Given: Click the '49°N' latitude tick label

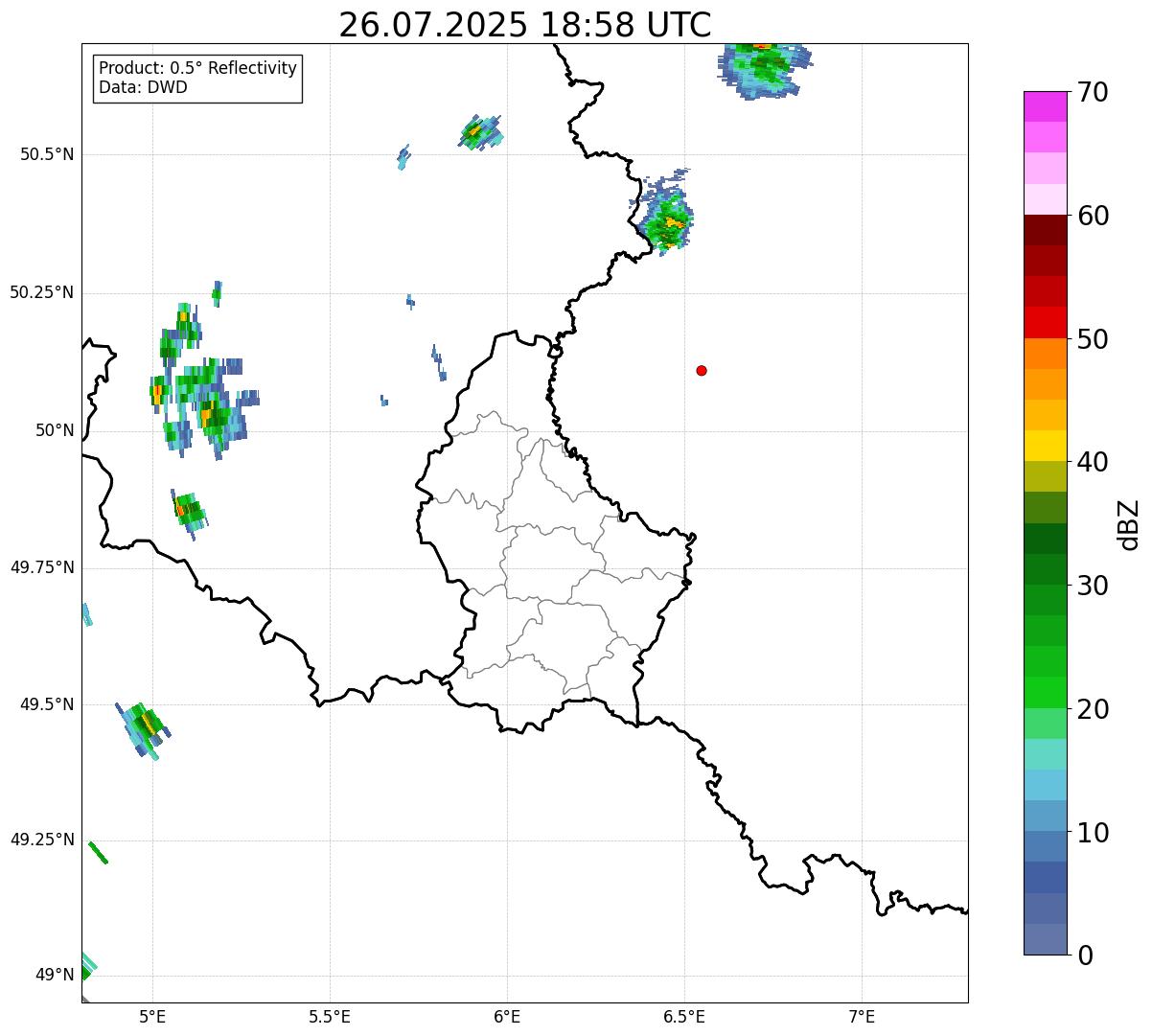Looking at the screenshot, I should coord(55,975).
